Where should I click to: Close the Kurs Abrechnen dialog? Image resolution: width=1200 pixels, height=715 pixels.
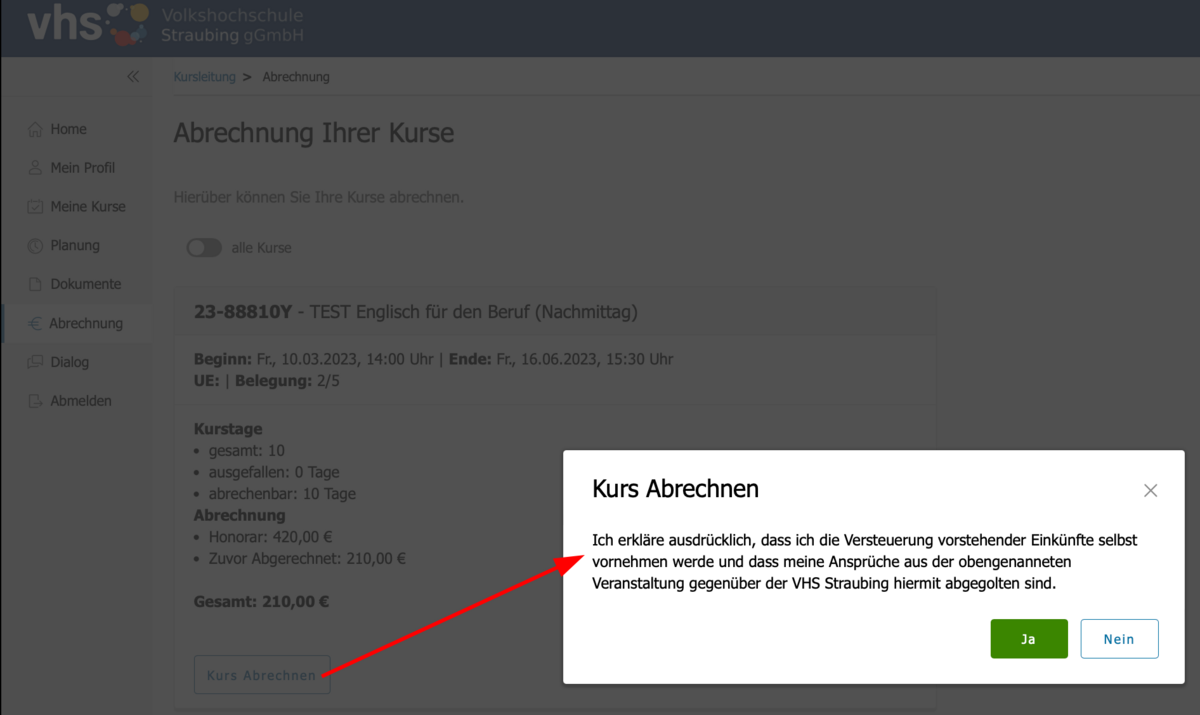click(1150, 490)
